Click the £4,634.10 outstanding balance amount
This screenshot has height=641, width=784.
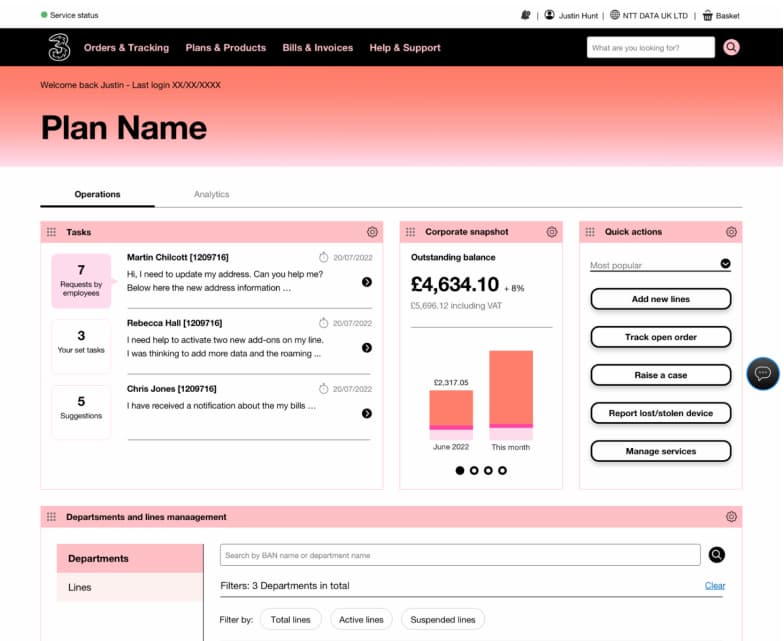tap(455, 284)
